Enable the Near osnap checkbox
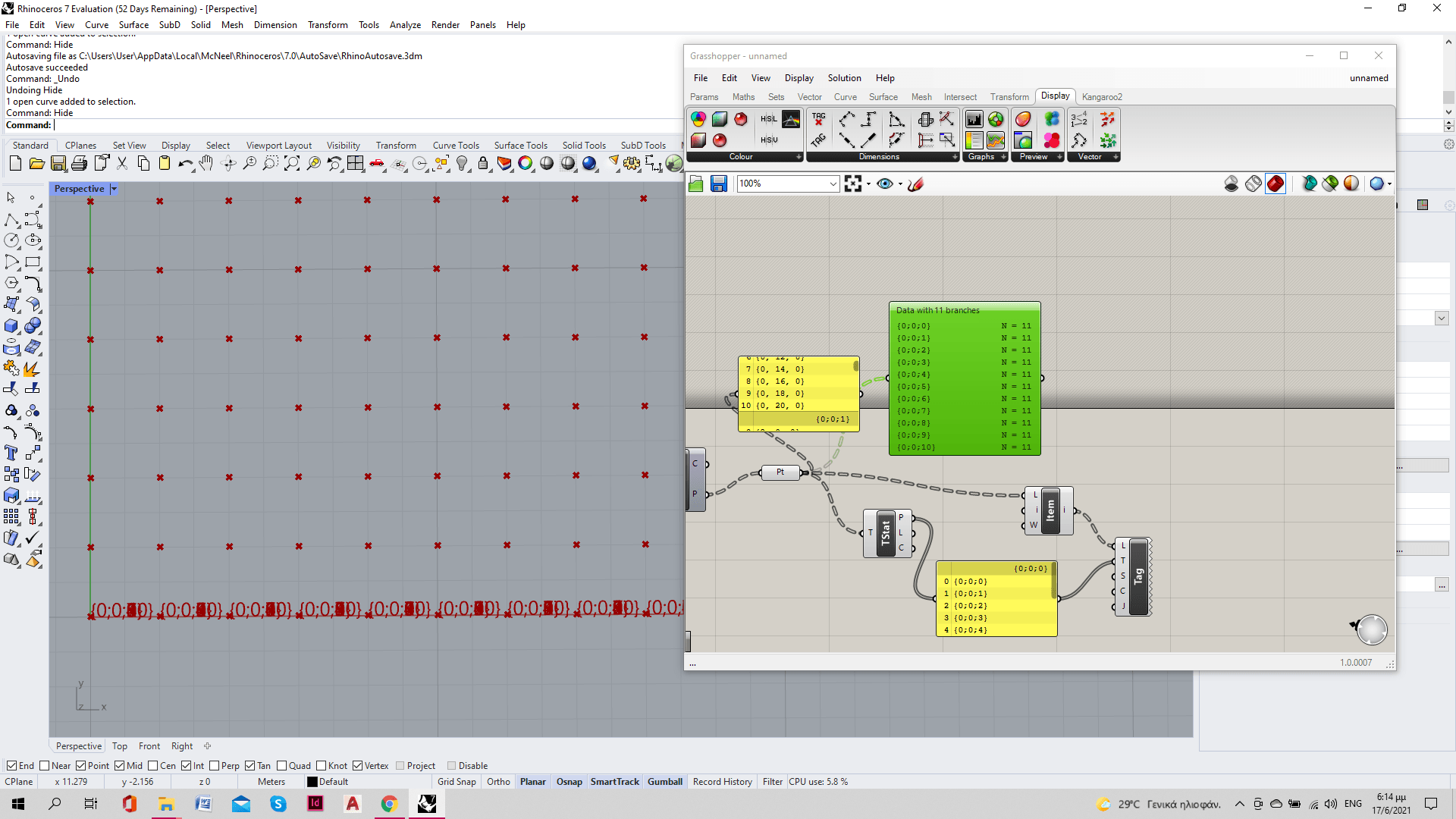 tap(44, 765)
